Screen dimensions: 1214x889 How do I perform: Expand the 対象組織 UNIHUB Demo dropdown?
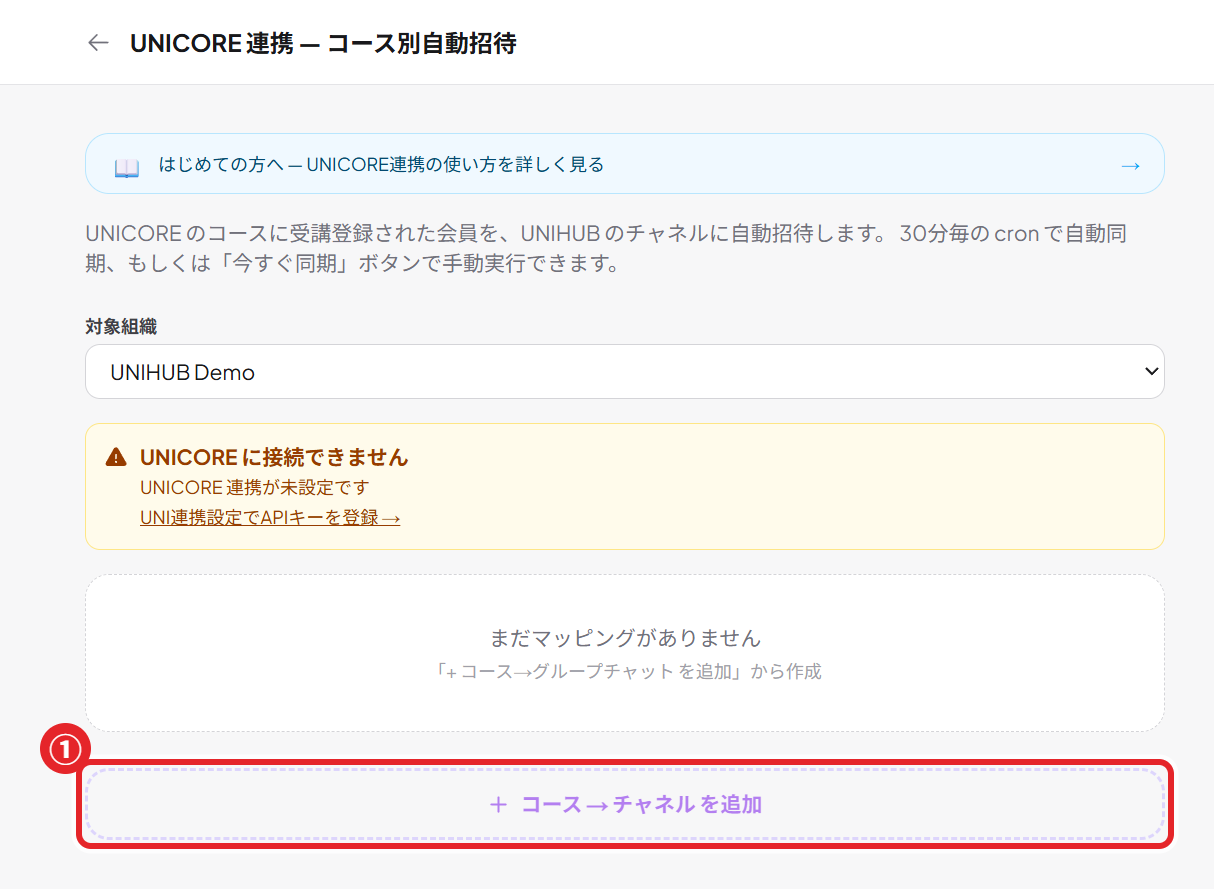point(625,372)
